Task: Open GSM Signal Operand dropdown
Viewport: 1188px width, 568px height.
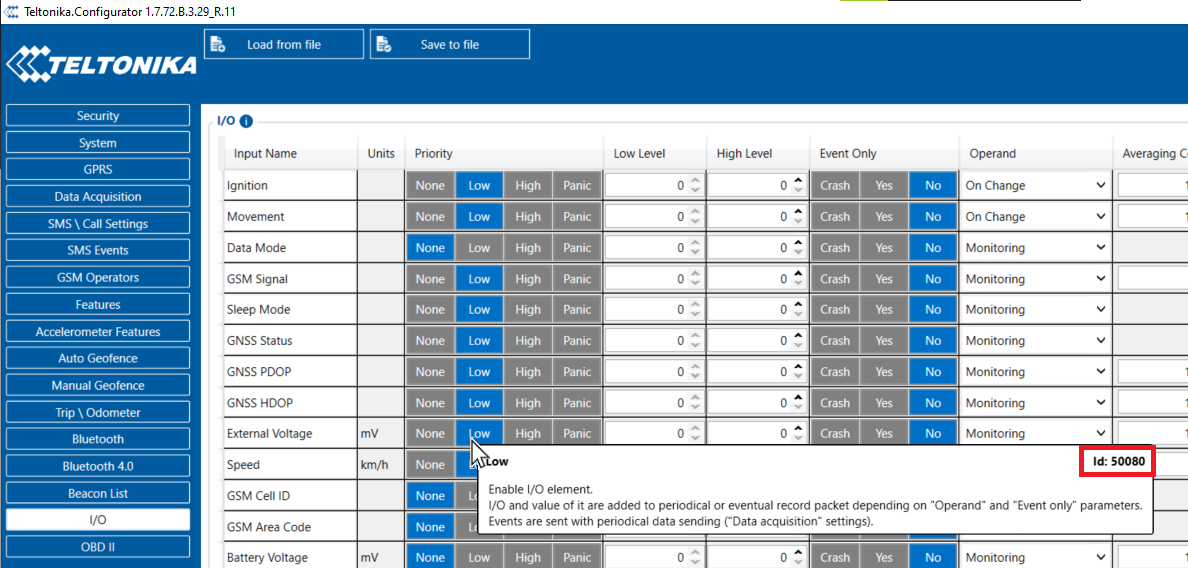Action: click(1035, 279)
